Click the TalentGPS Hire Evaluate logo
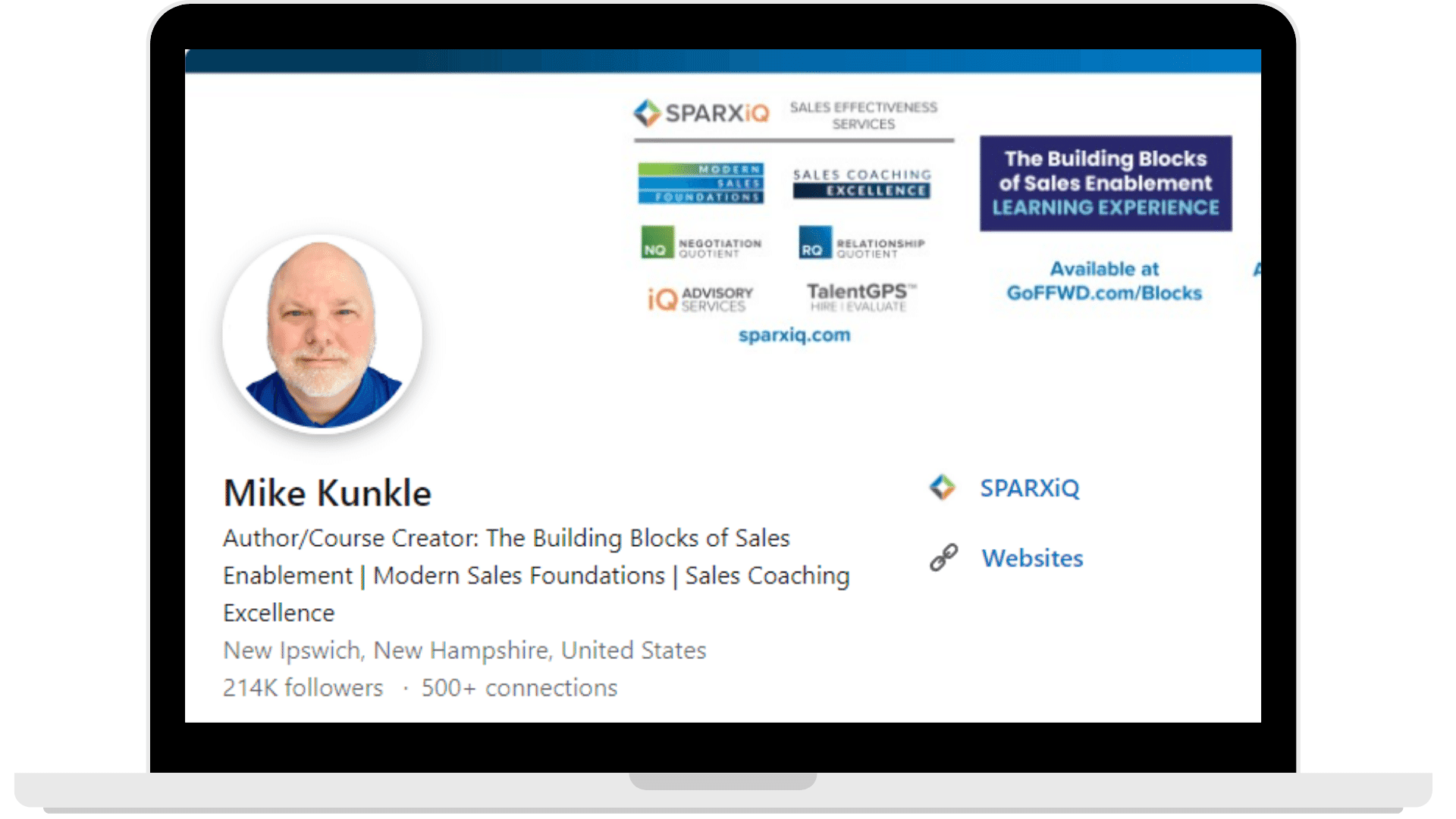Viewport: 1456px width, 819px height. click(x=861, y=297)
